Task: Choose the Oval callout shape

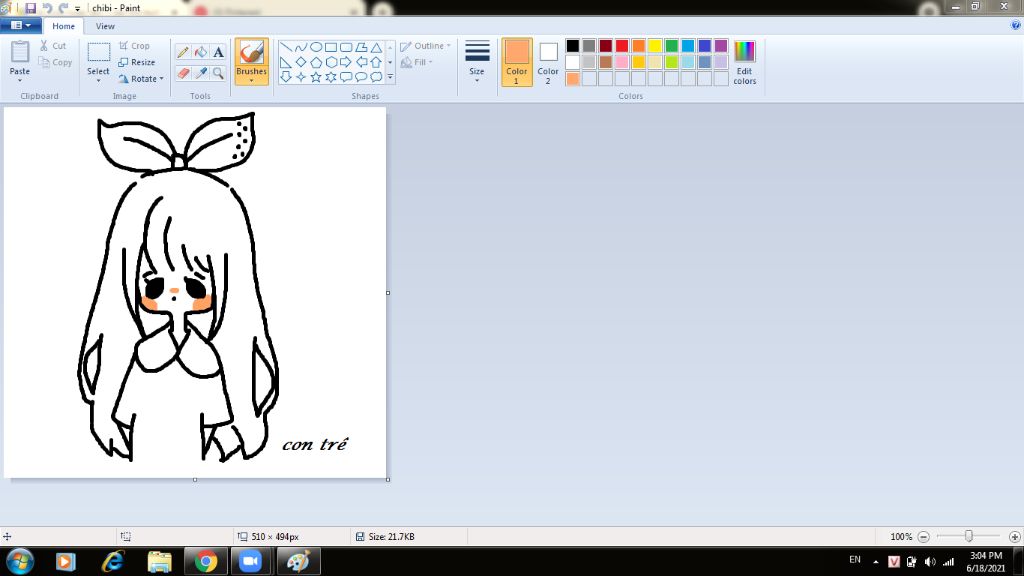Action: pyautogui.click(x=360, y=77)
